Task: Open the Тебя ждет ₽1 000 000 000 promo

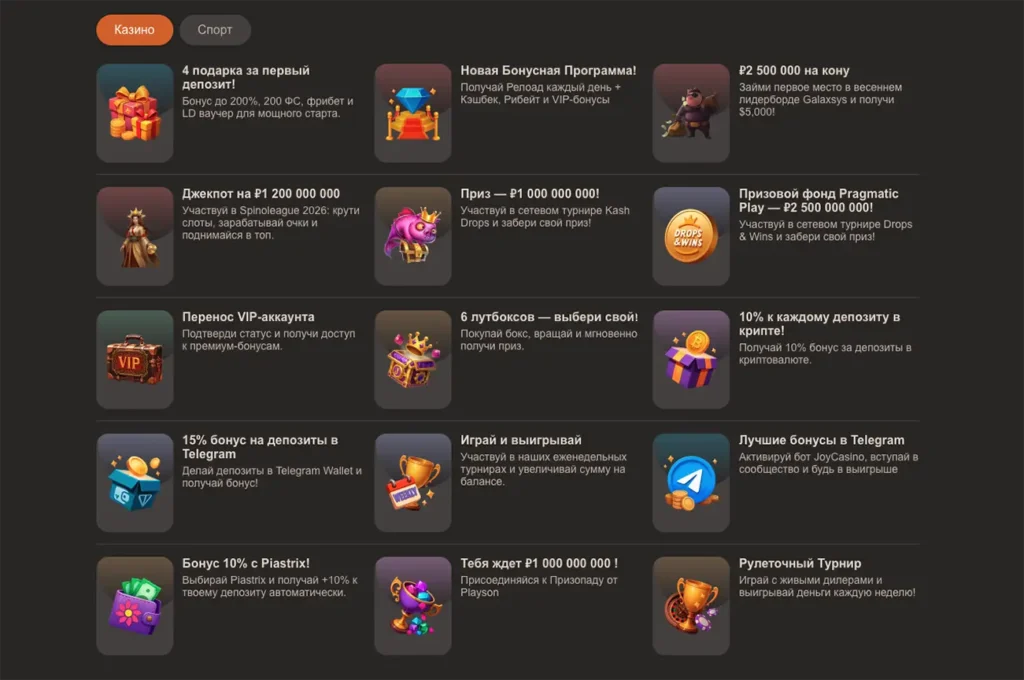Action: point(539,563)
